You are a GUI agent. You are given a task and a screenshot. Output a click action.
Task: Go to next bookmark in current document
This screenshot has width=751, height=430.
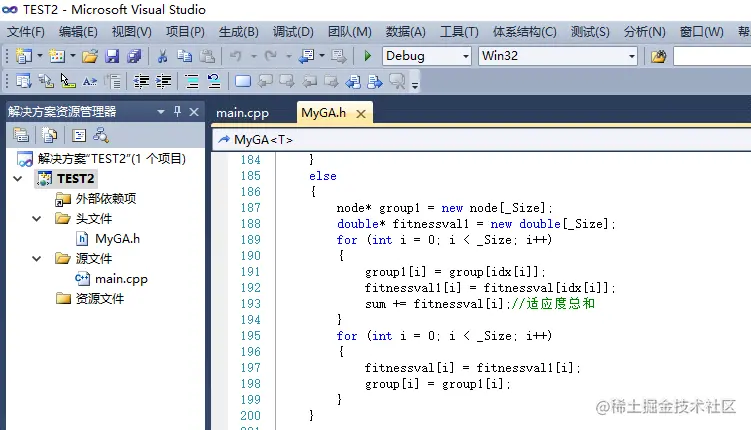point(375,81)
